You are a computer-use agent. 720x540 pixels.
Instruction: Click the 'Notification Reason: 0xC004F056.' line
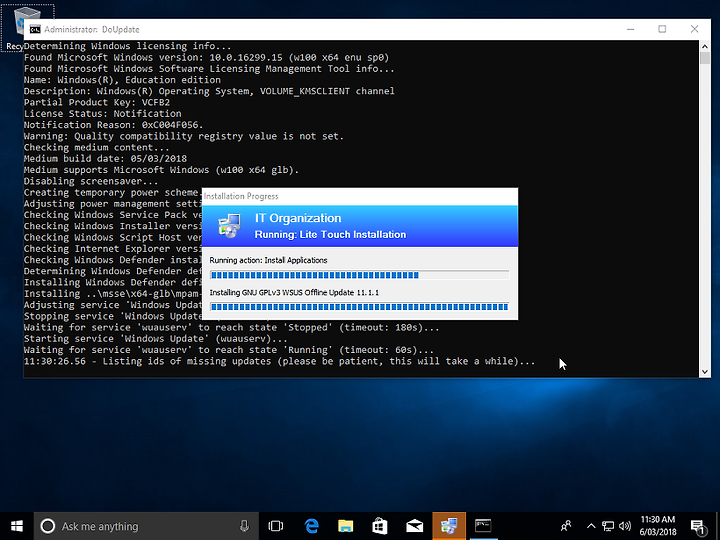[x=113, y=125]
